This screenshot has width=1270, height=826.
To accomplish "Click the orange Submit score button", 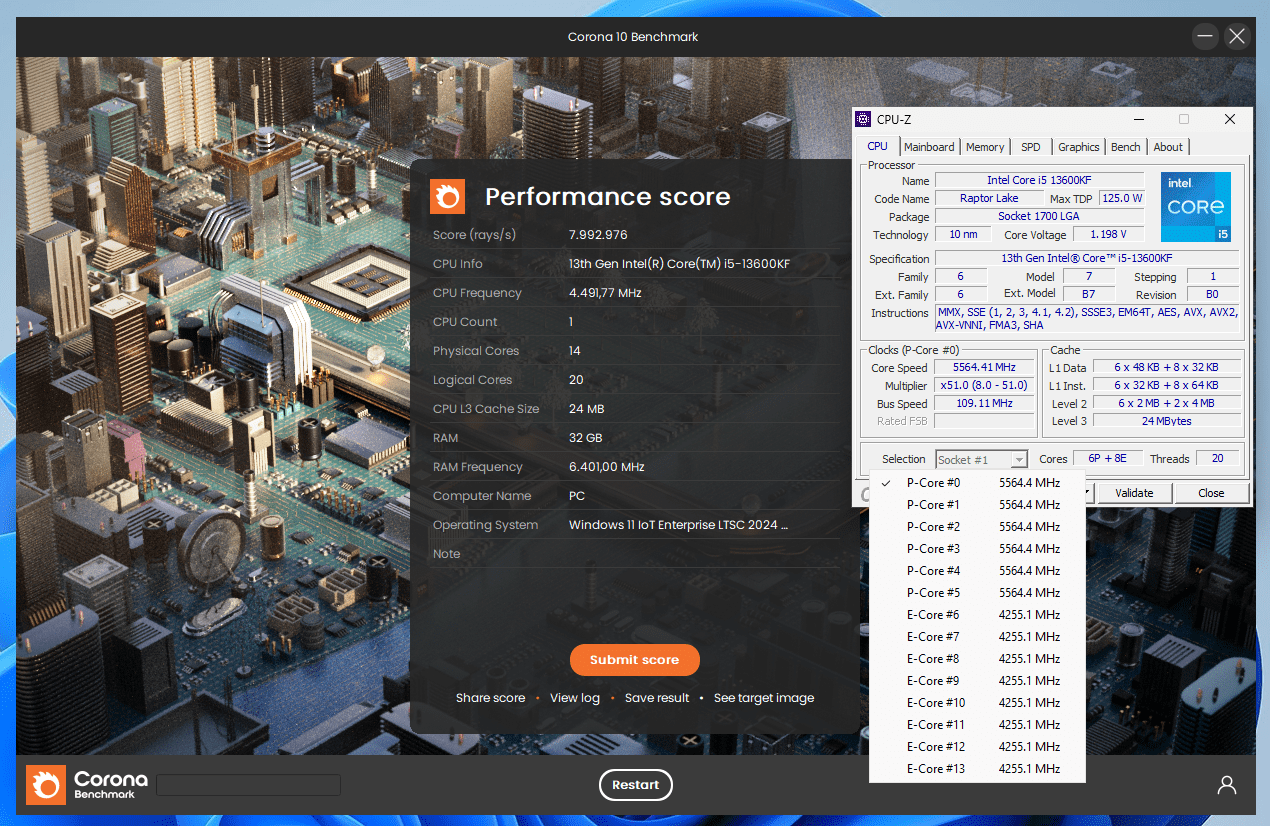I will click(635, 660).
